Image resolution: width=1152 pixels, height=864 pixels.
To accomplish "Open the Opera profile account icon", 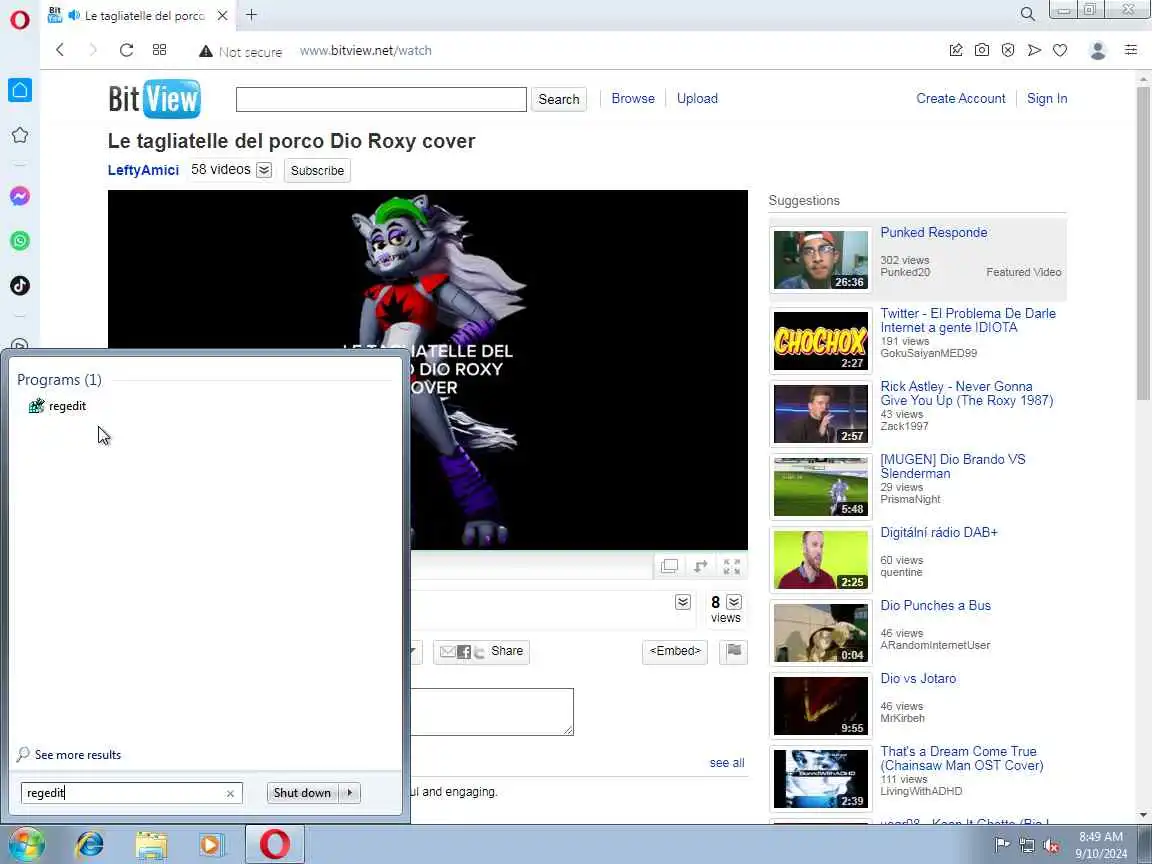I will click(1098, 50).
